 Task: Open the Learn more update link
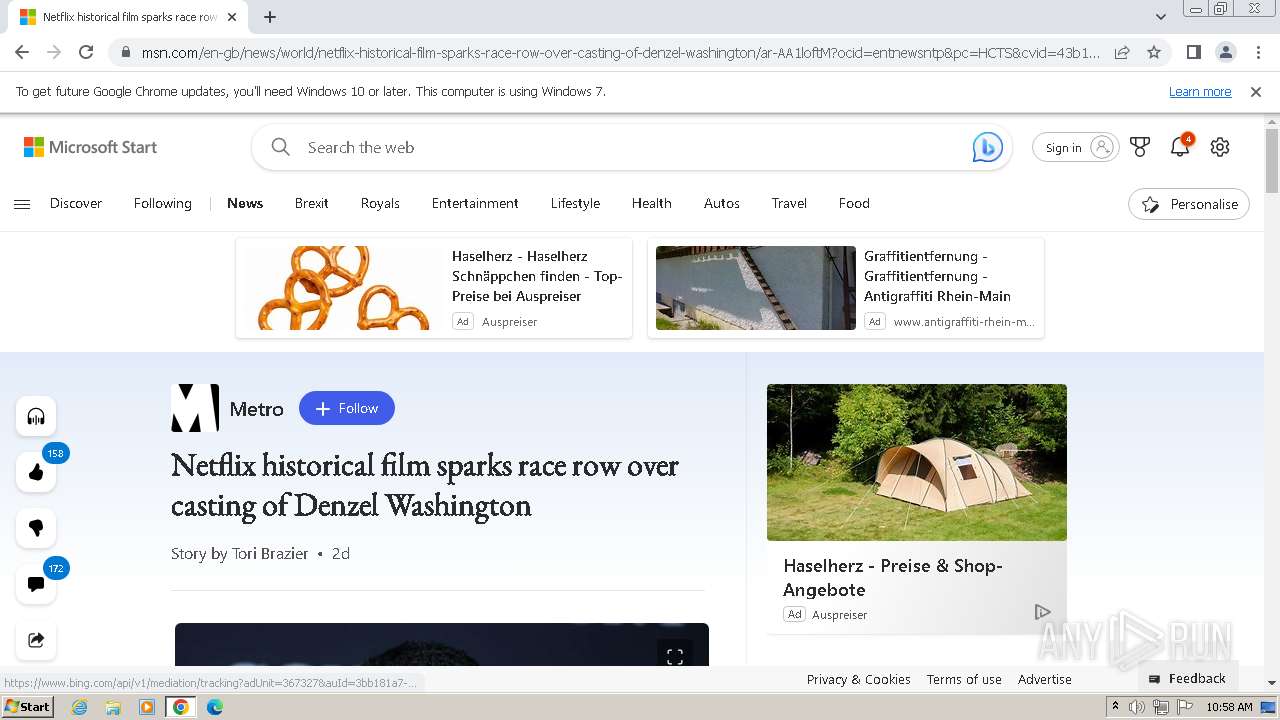(x=1200, y=91)
